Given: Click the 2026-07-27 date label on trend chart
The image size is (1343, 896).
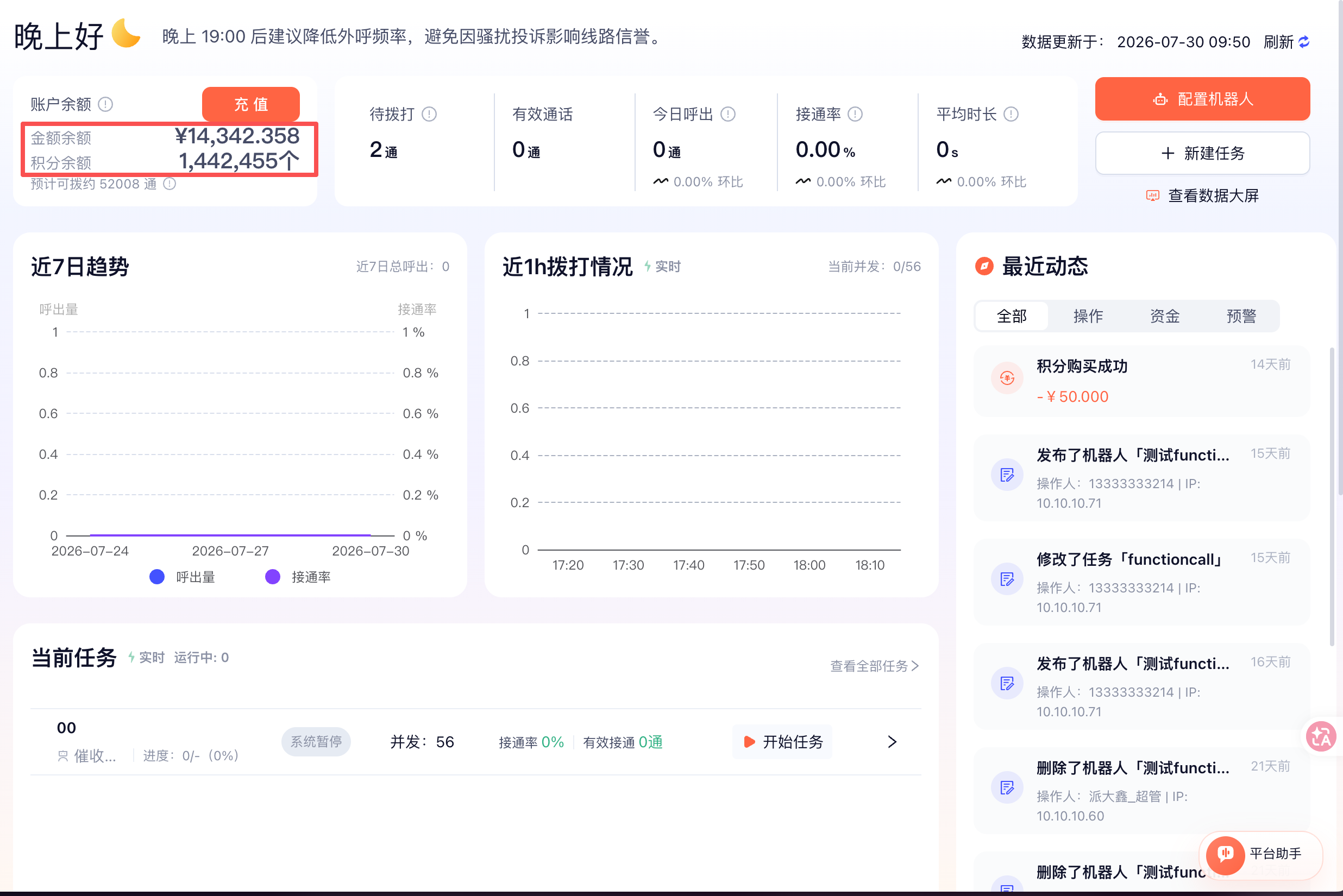Looking at the screenshot, I should [x=230, y=551].
